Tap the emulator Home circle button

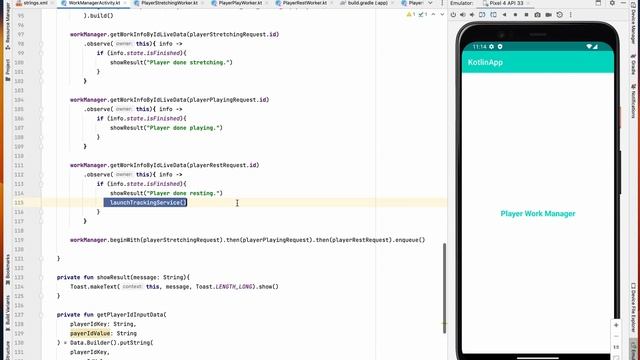(516, 15)
